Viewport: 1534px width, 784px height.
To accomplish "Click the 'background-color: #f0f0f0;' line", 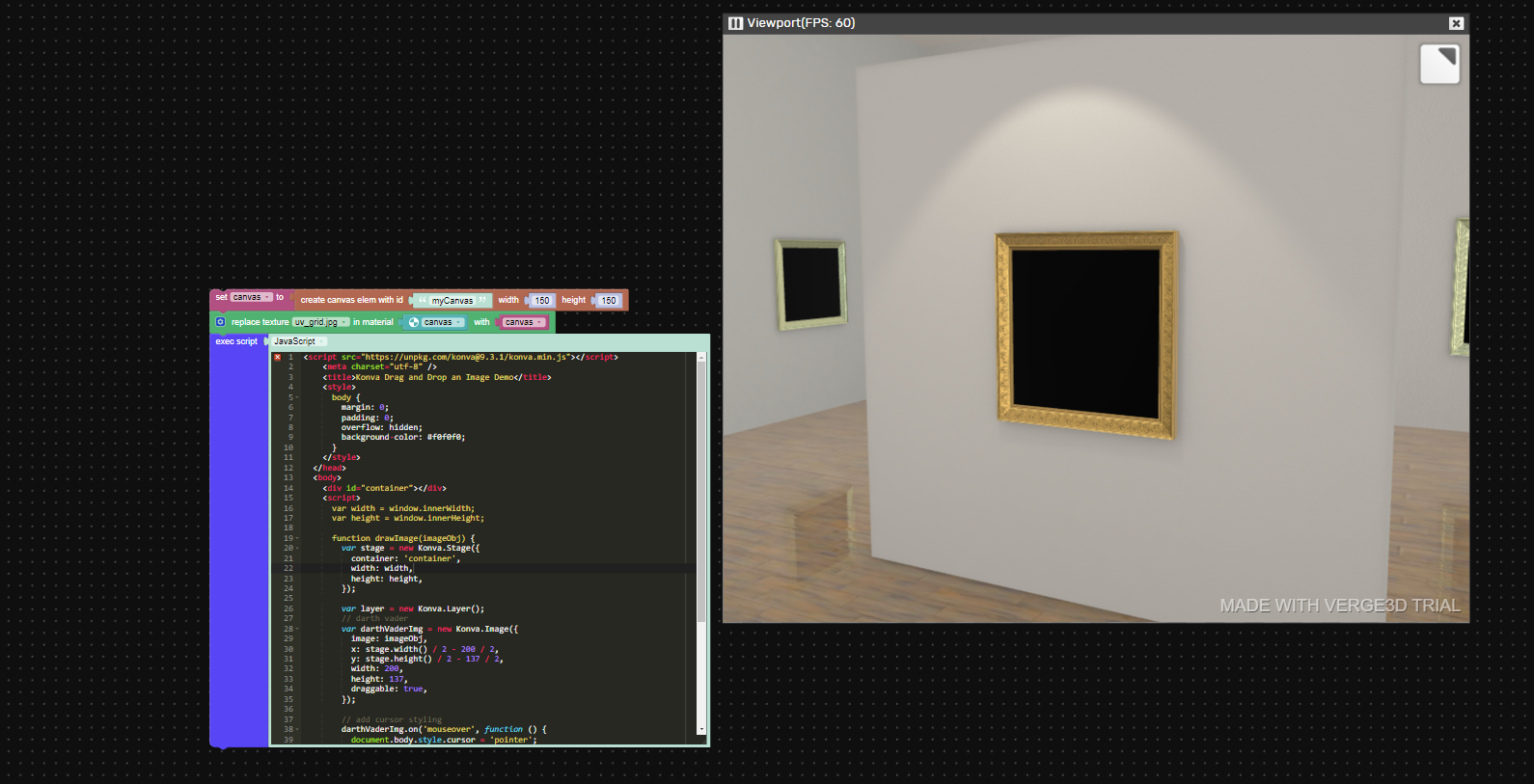I will [402, 437].
